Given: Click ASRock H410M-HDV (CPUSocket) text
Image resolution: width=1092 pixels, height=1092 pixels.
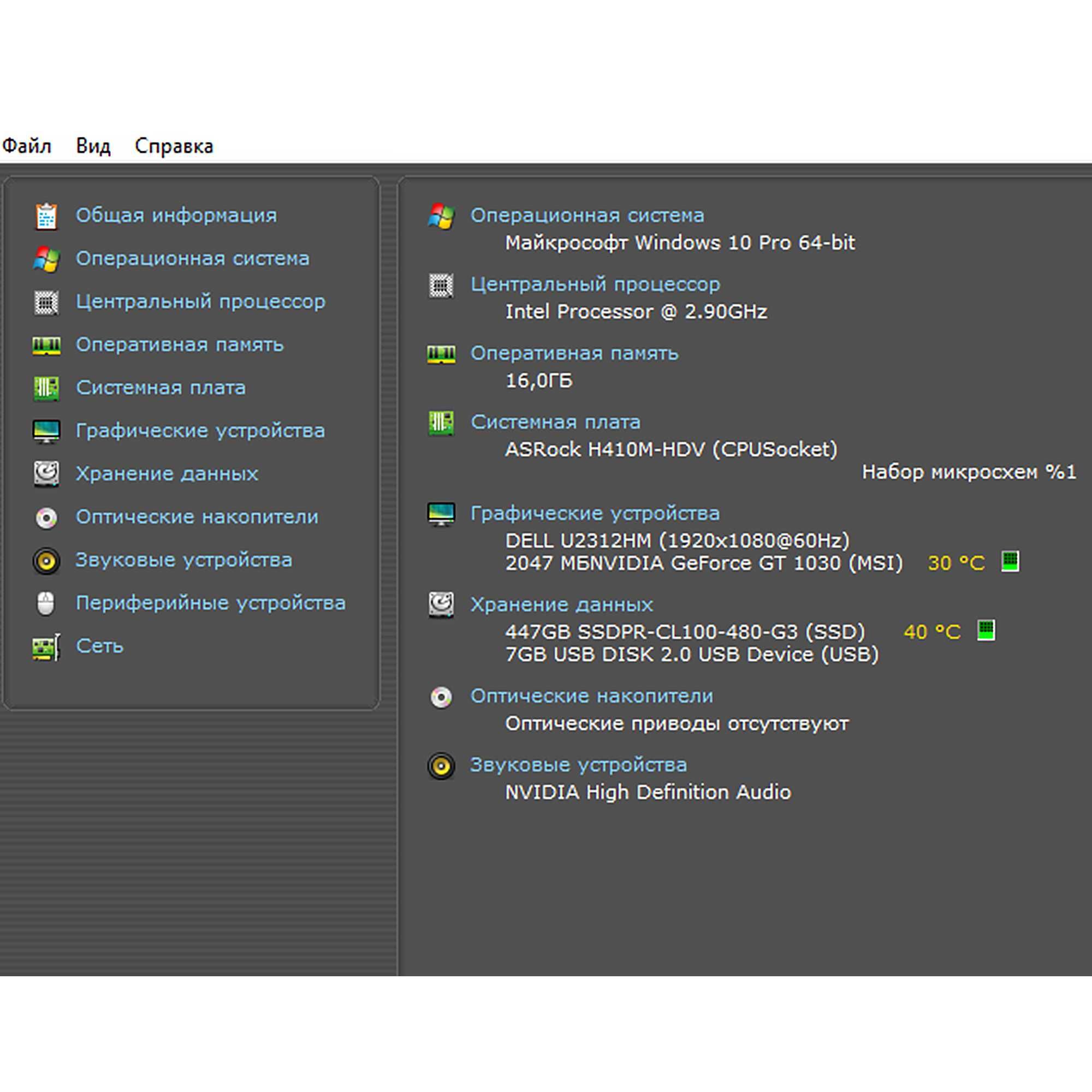Looking at the screenshot, I should click(672, 450).
